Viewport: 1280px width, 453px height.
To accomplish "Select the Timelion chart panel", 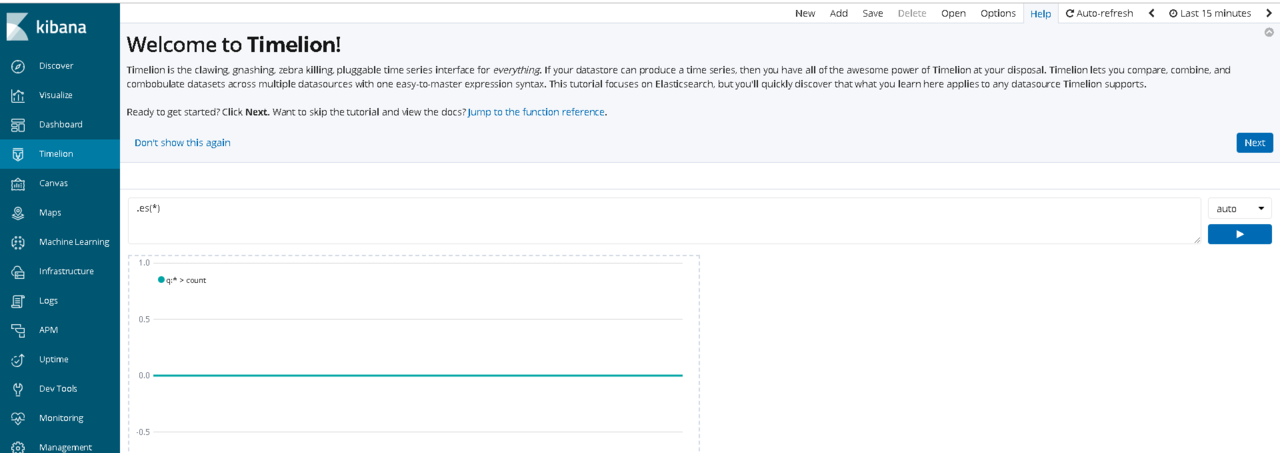I will 413,354.
